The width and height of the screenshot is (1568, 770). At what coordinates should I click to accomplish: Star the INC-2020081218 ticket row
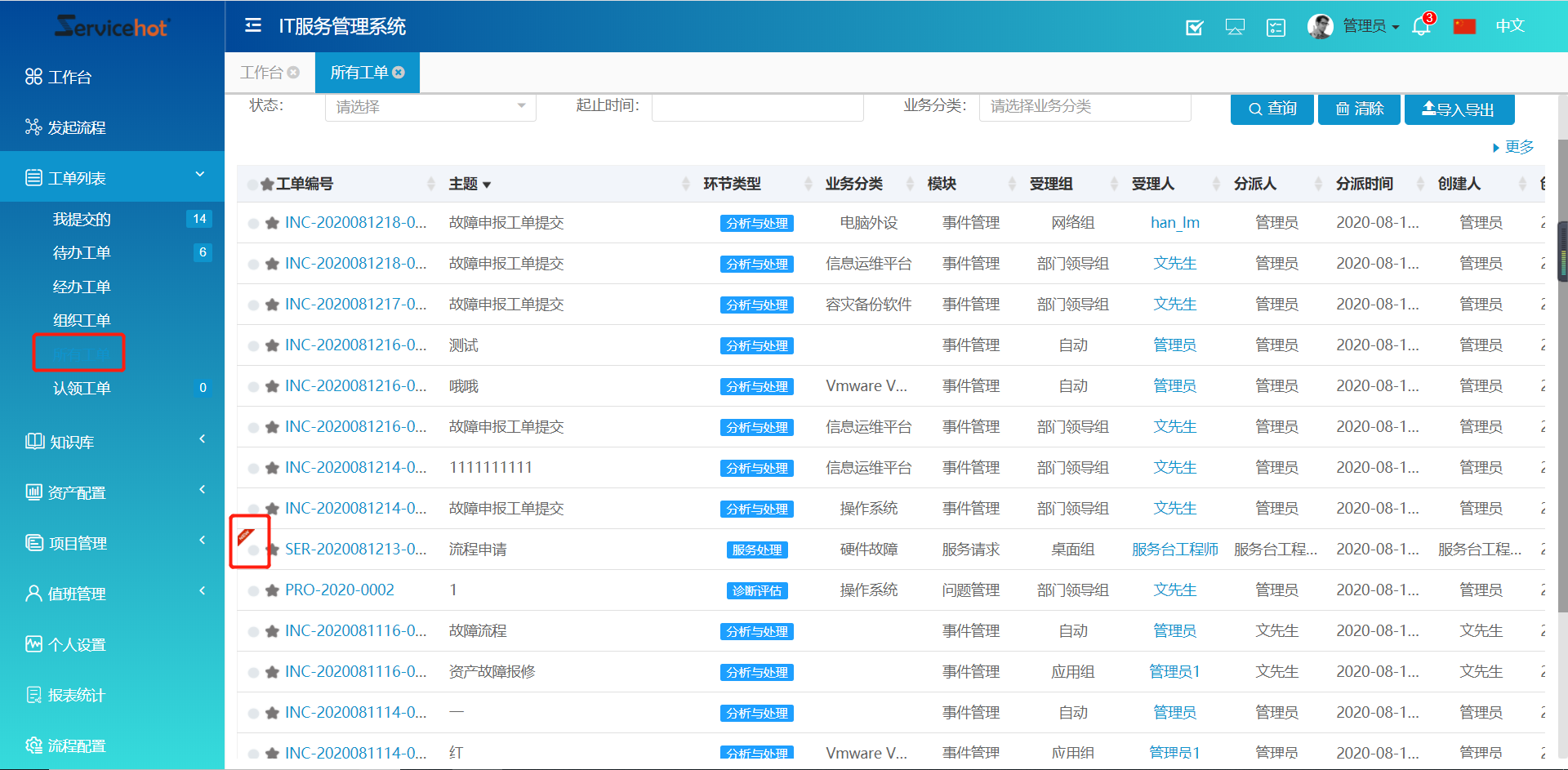(271, 222)
